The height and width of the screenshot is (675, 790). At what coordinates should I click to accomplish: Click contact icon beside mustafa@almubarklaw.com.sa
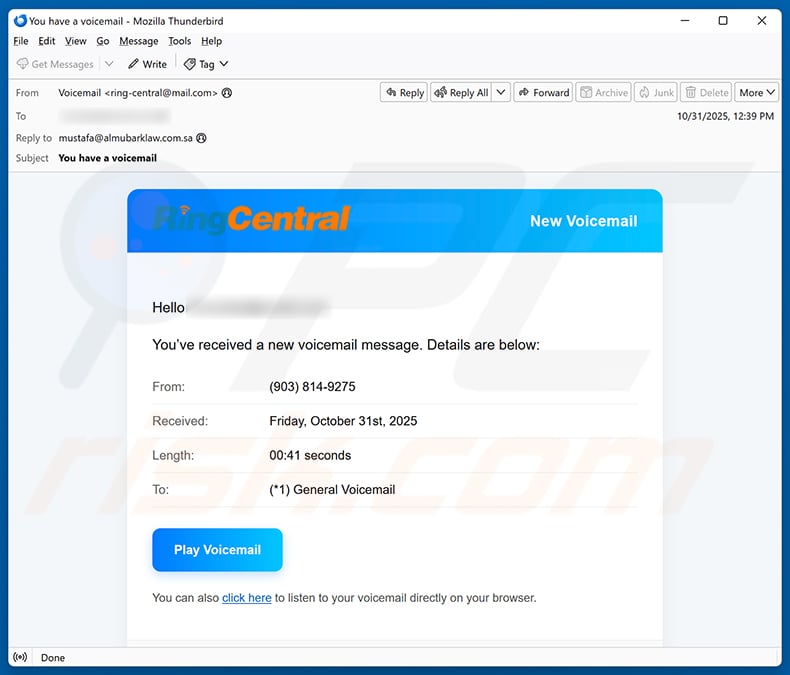[x=202, y=138]
